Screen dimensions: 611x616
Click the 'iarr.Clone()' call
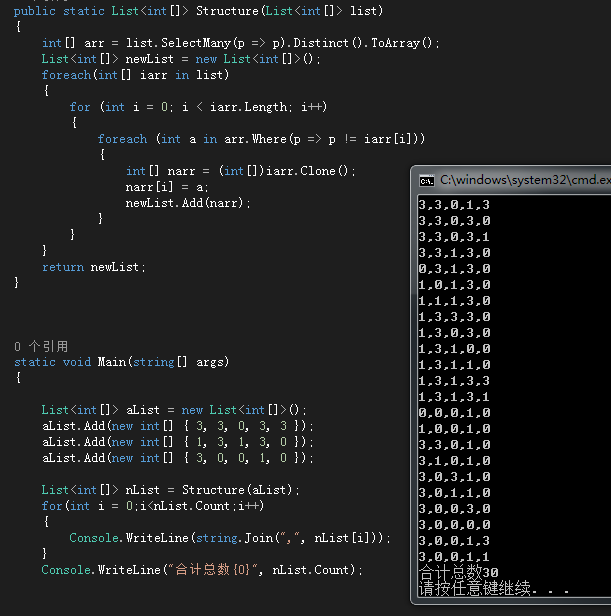point(307,171)
